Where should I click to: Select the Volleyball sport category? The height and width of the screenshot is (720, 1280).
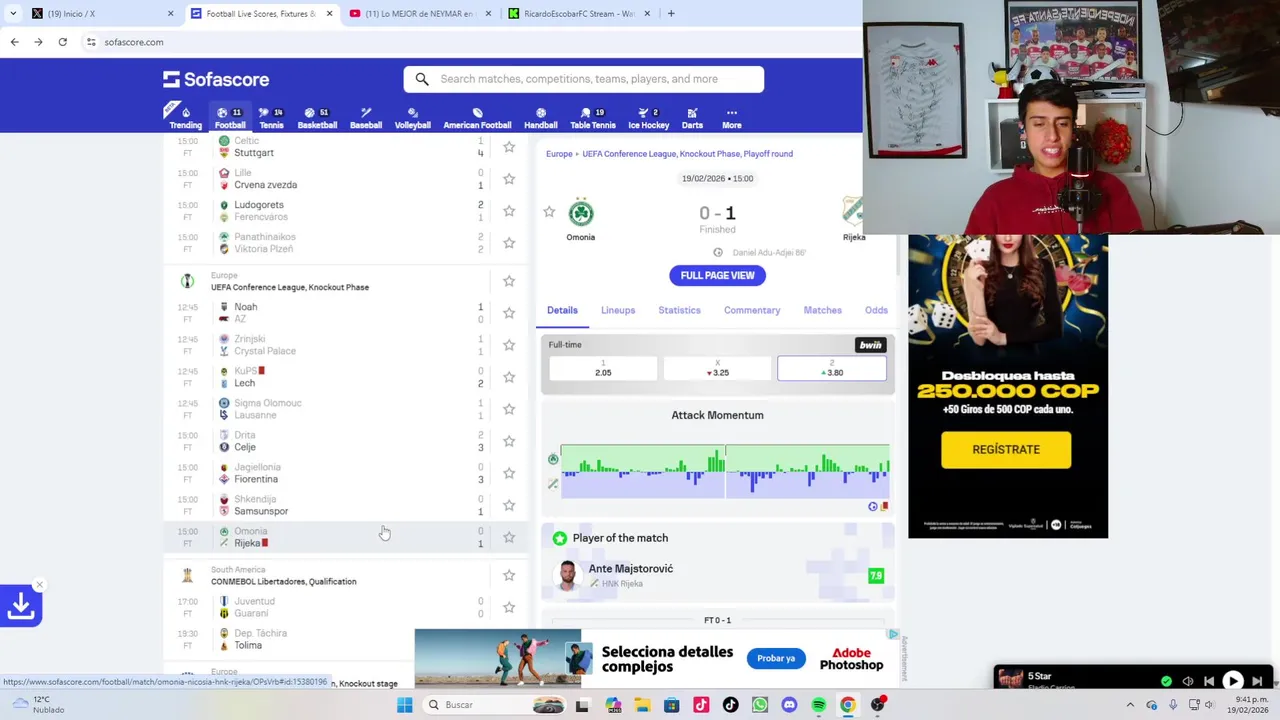[412, 118]
